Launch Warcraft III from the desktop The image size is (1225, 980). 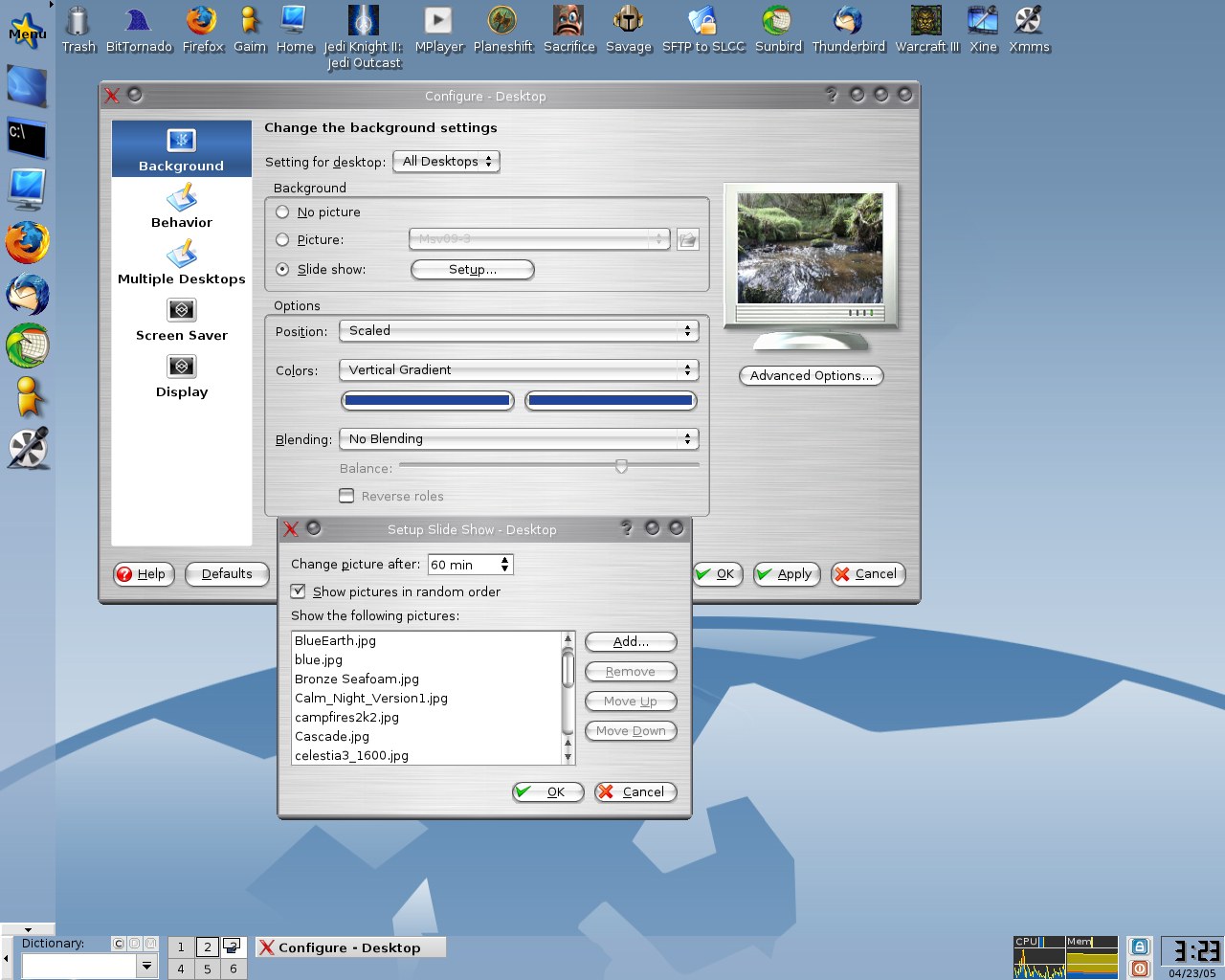(926, 29)
